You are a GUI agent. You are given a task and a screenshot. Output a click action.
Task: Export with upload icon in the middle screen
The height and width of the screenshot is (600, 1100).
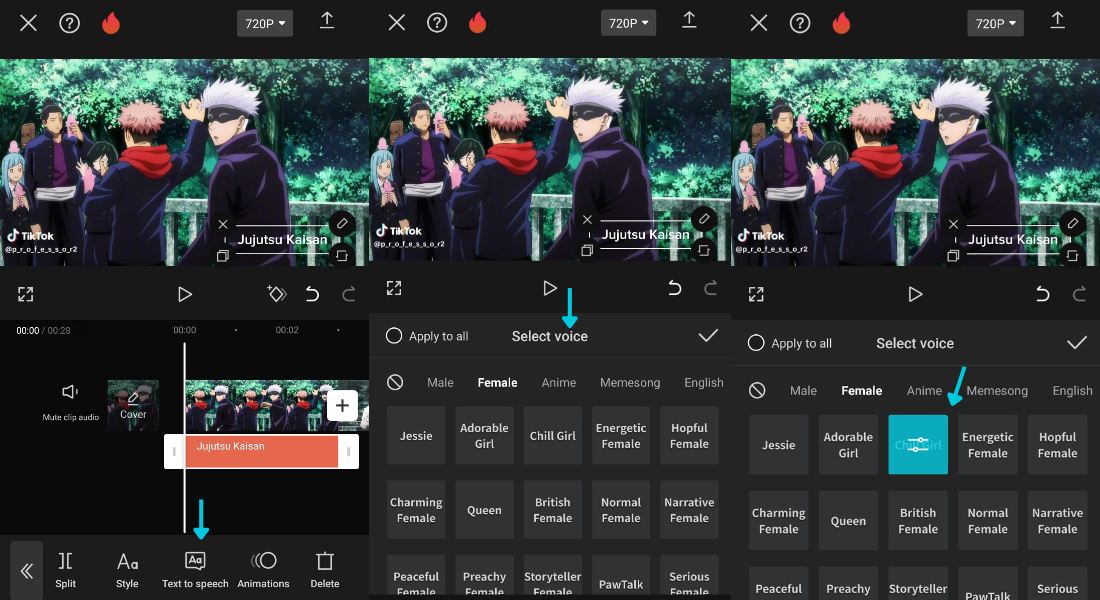pyautogui.click(x=690, y=20)
